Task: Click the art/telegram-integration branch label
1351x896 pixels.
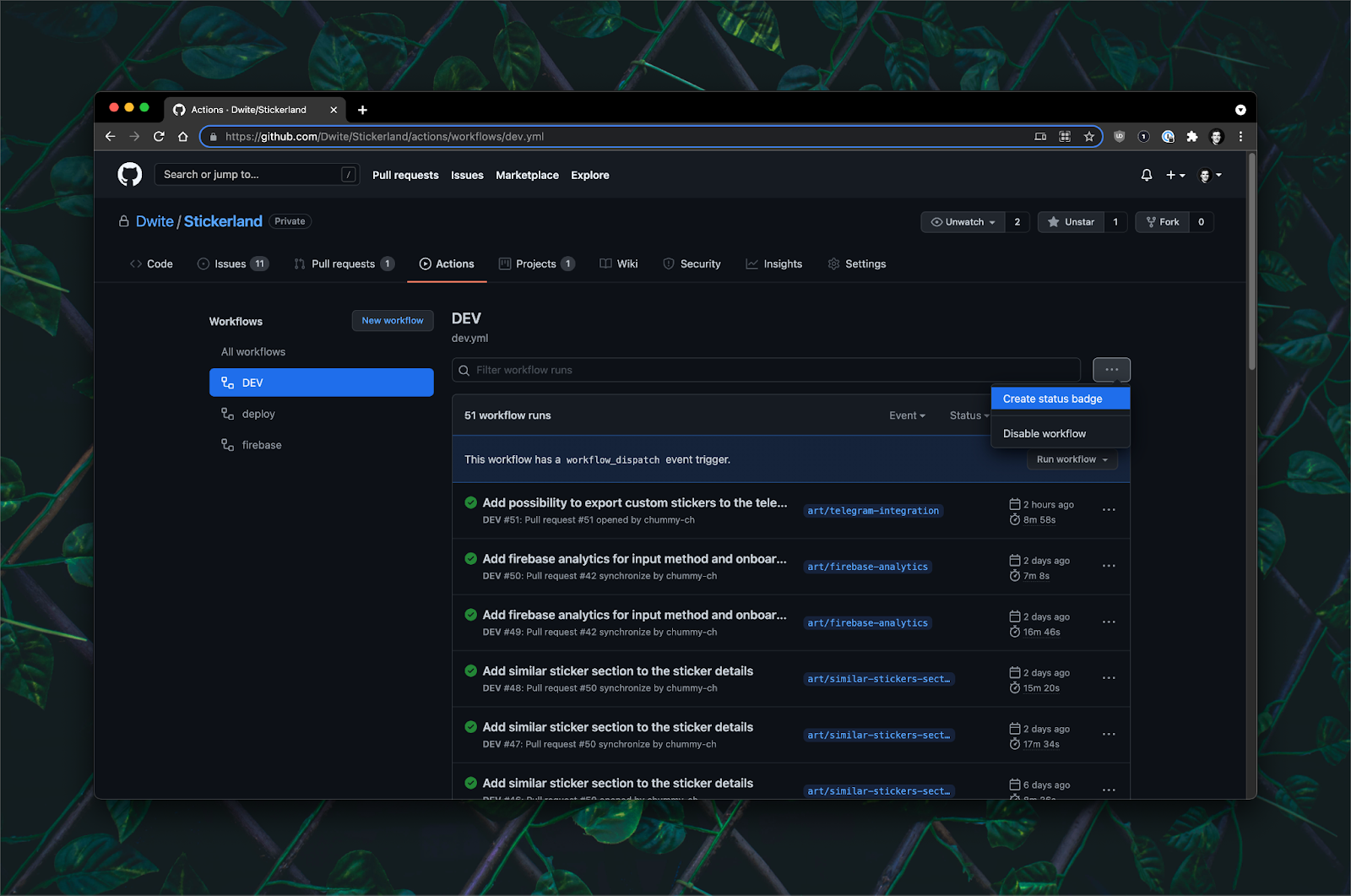Action: pyautogui.click(x=872, y=511)
